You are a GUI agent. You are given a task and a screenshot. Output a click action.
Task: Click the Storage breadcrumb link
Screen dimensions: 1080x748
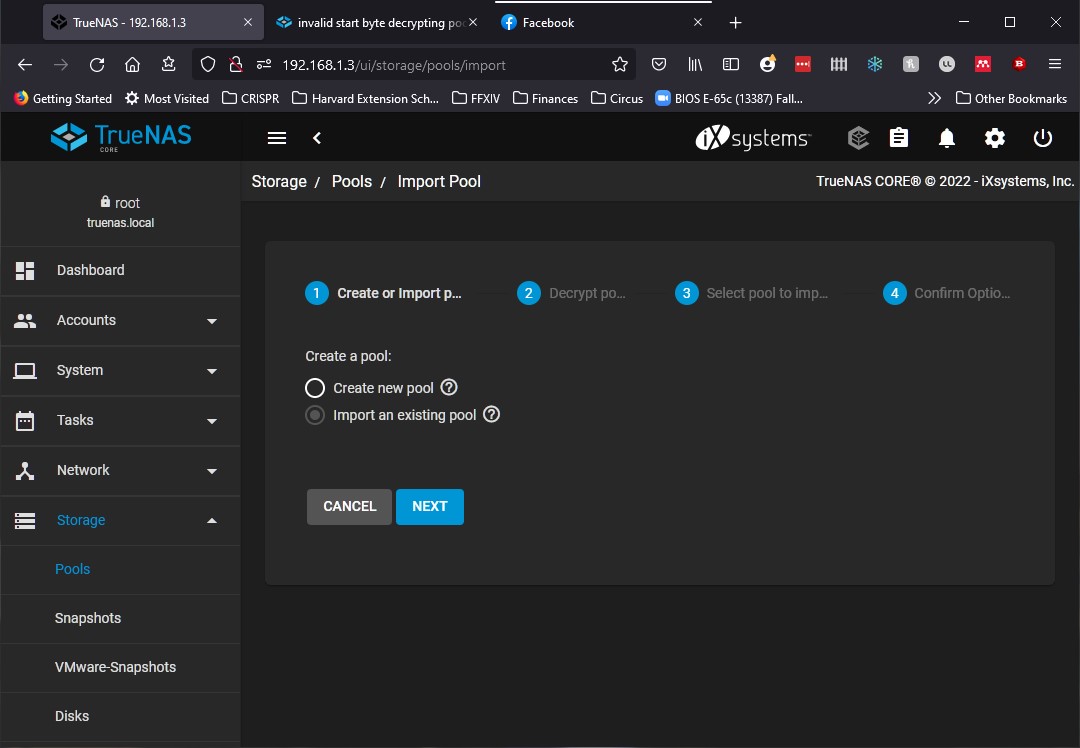tap(279, 181)
